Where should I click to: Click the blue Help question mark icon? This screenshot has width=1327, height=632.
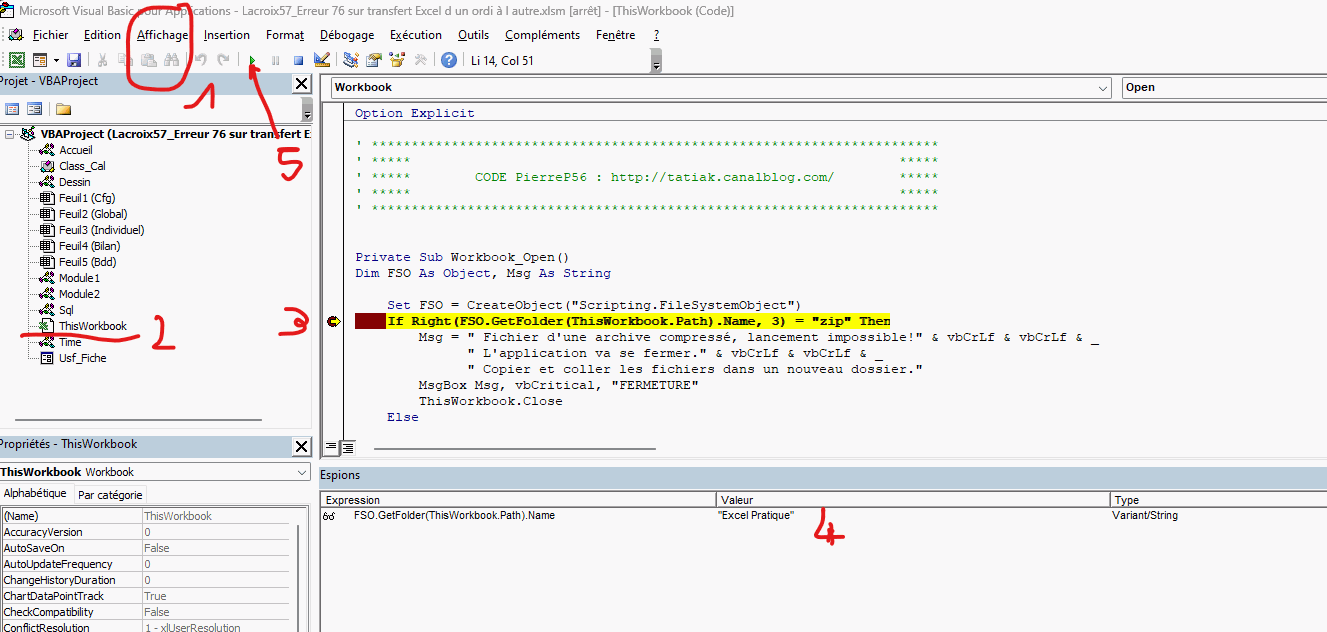[449, 61]
